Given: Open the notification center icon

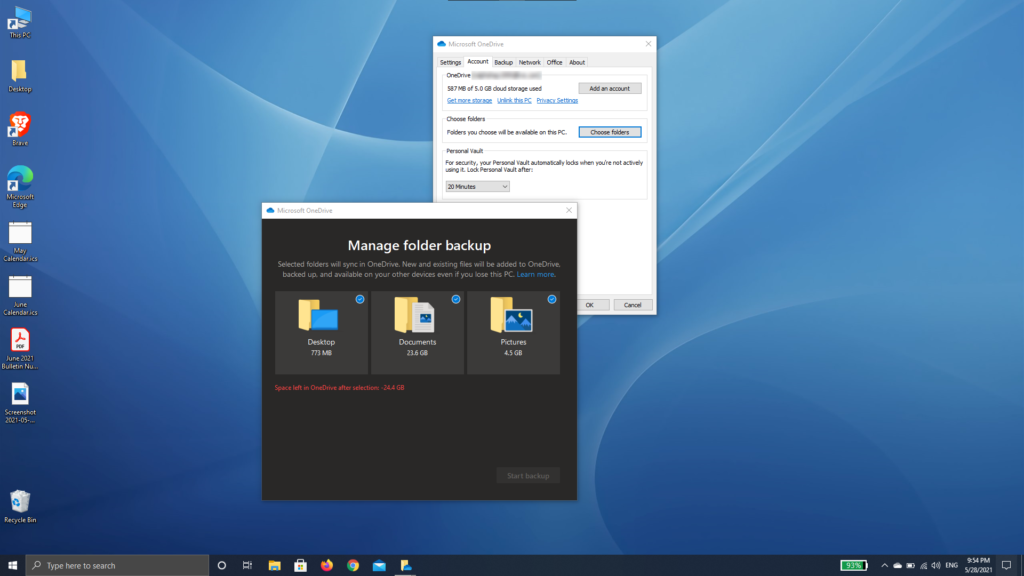Looking at the screenshot, I should click(x=1006, y=566).
